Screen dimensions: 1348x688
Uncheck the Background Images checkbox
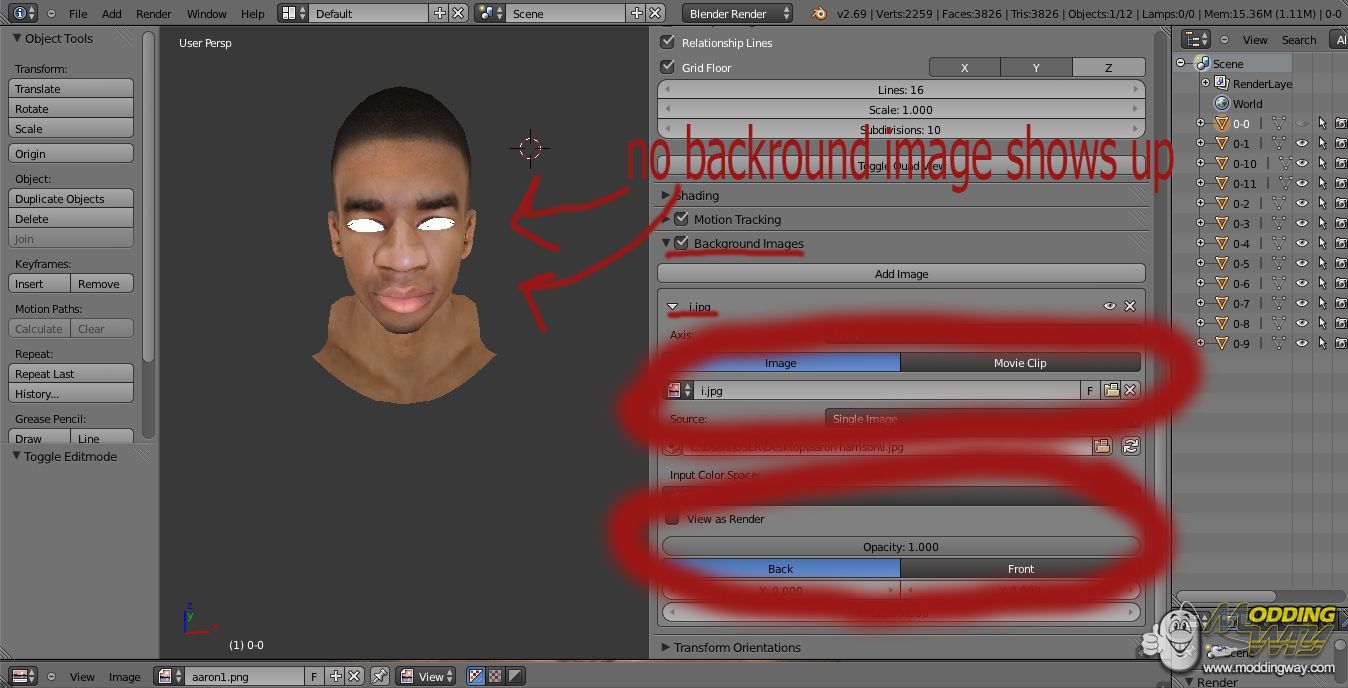pos(682,243)
